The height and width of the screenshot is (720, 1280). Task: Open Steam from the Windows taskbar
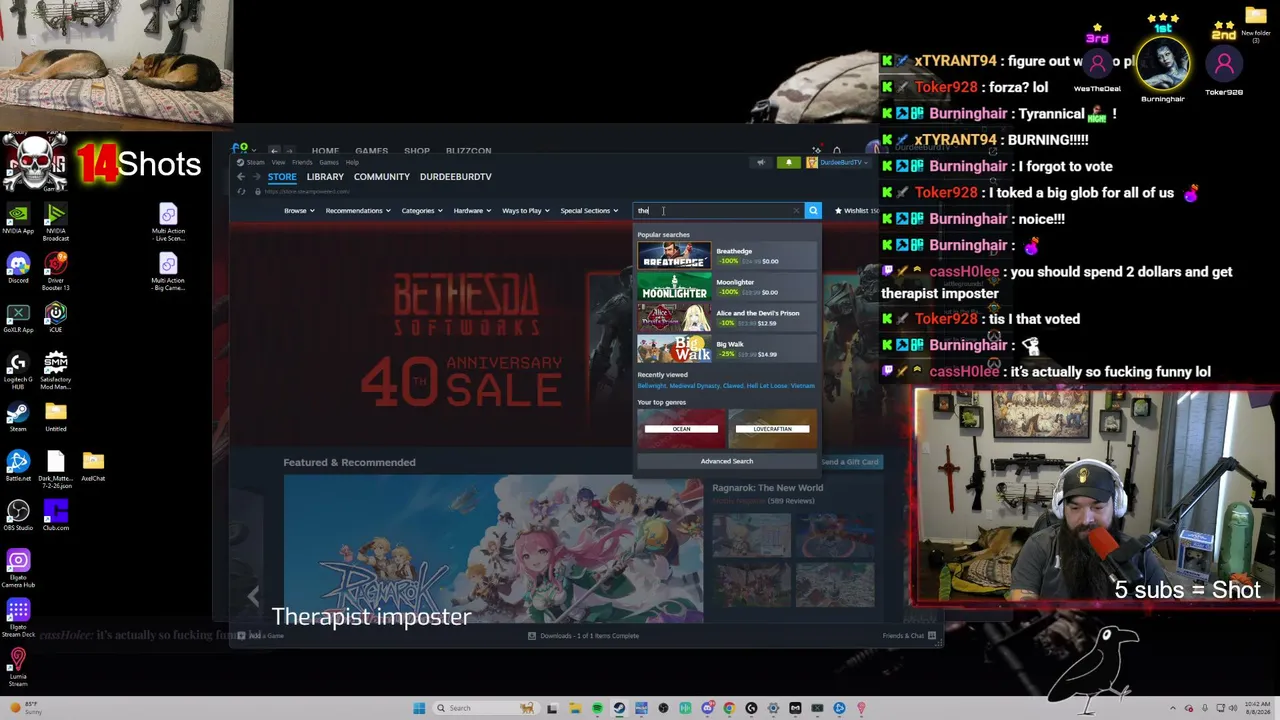(619, 708)
